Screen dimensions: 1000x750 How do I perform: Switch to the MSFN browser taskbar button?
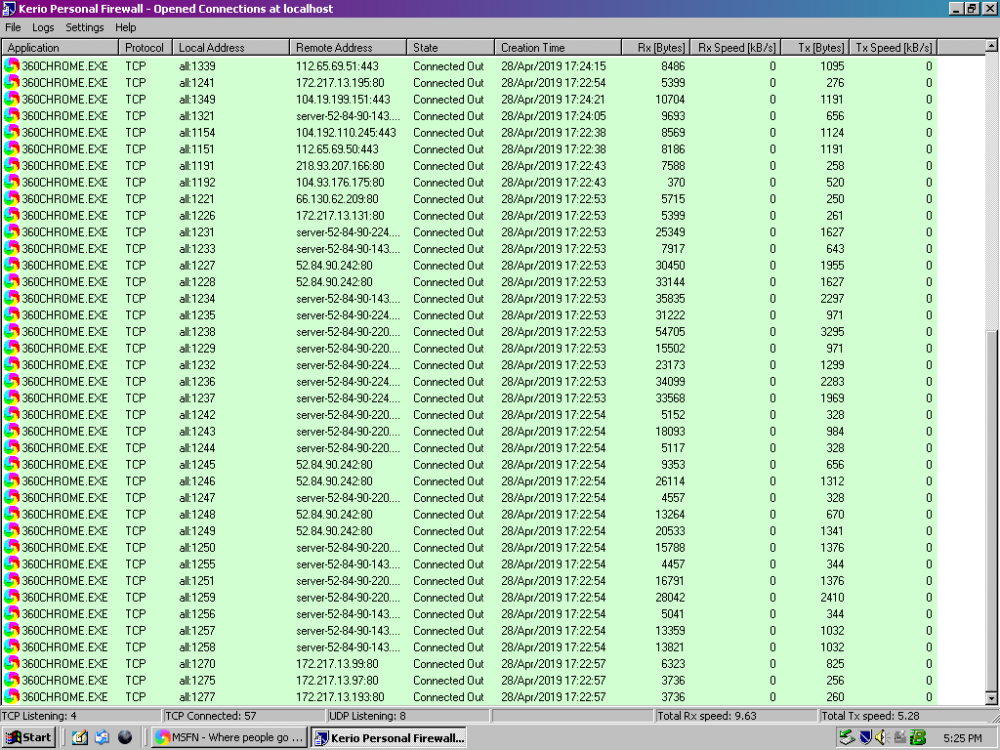230,737
